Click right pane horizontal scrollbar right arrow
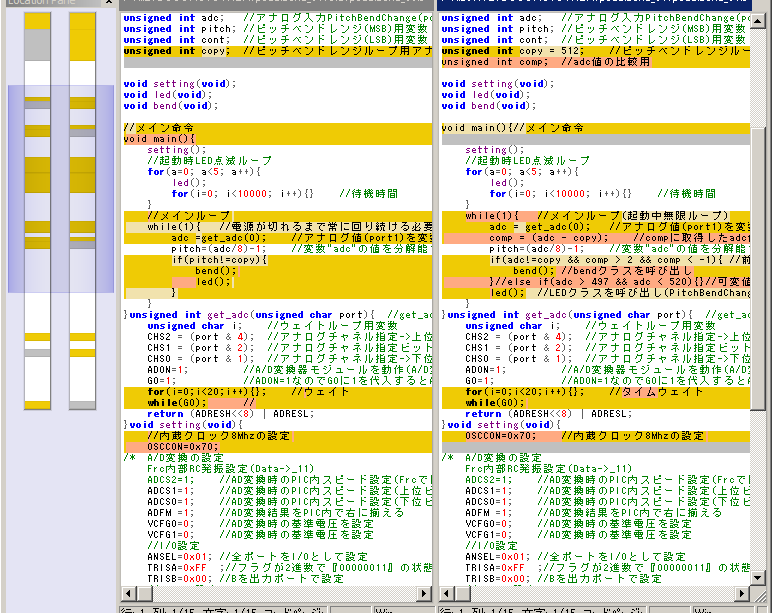This screenshot has width=773, height=613. [x=742, y=593]
